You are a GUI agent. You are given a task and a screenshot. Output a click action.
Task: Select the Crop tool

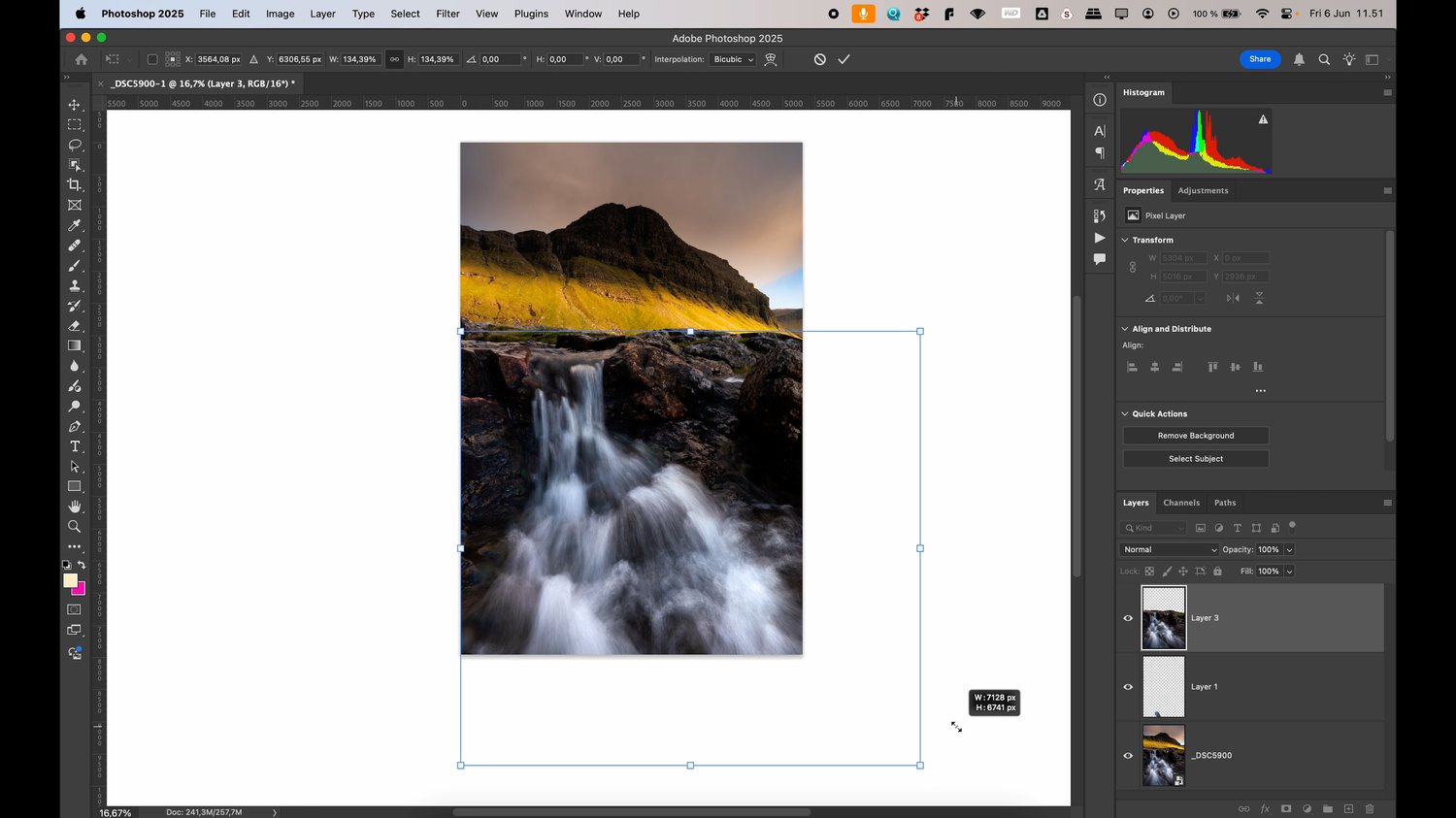pos(75,184)
